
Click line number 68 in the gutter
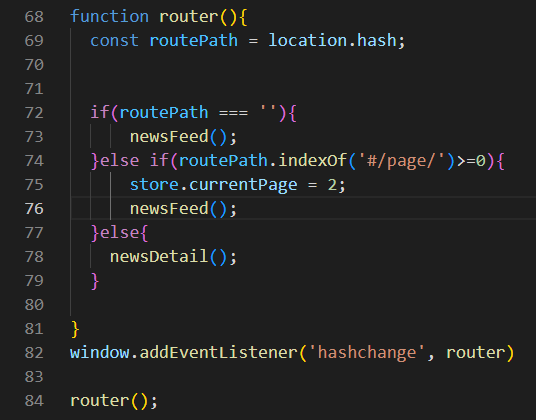click(x=34, y=17)
